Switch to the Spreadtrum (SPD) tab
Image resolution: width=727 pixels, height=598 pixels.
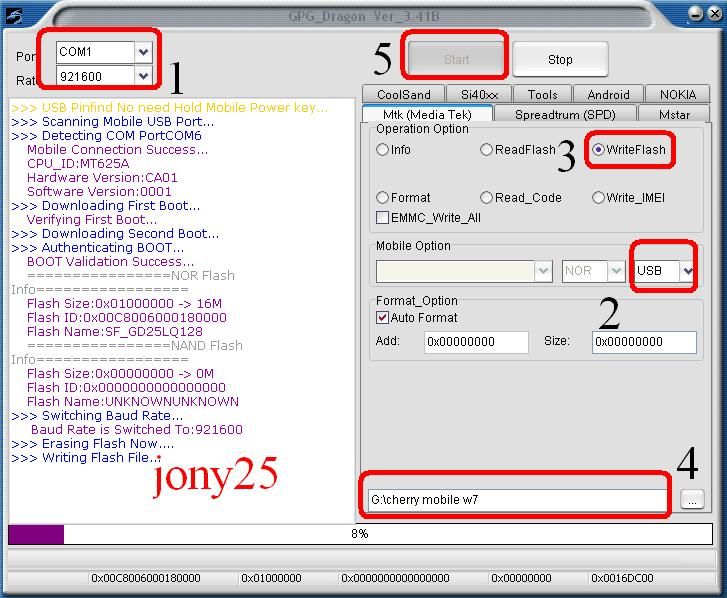click(565, 114)
